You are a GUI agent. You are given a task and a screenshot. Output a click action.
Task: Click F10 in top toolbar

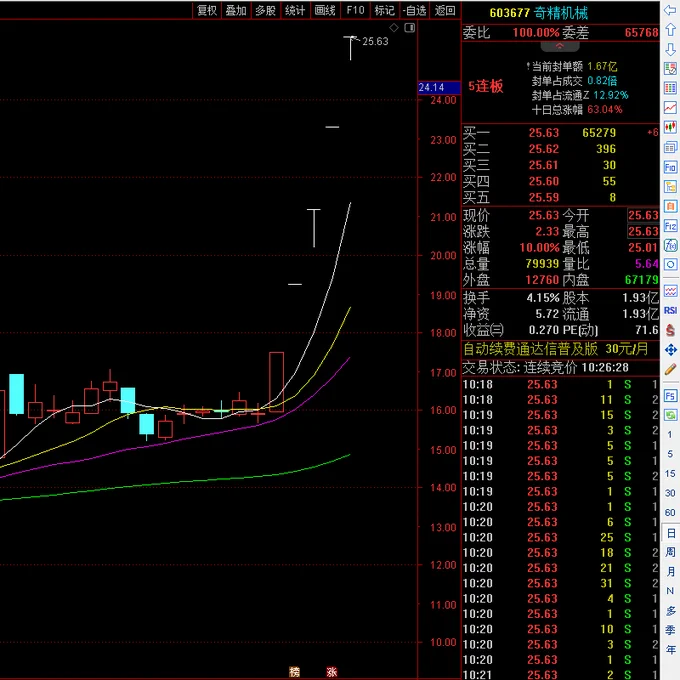[355, 10]
